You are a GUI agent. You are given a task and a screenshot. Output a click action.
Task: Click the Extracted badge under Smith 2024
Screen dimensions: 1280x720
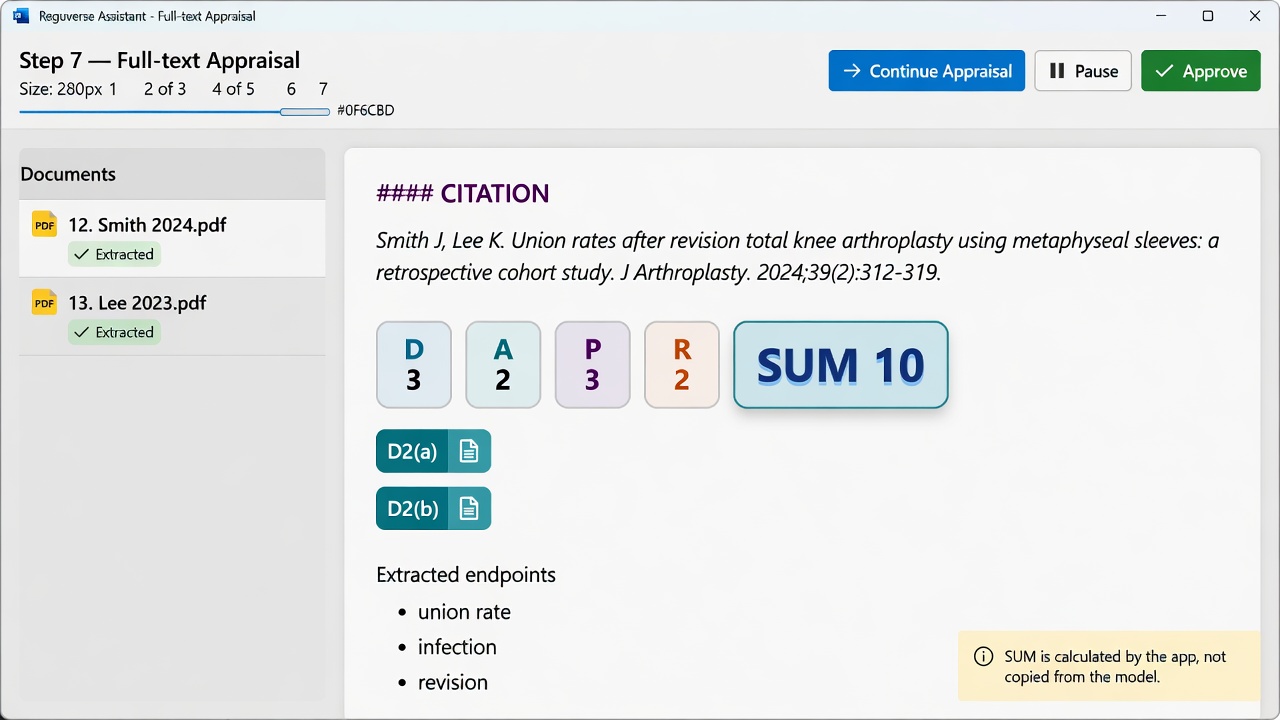pos(114,254)
